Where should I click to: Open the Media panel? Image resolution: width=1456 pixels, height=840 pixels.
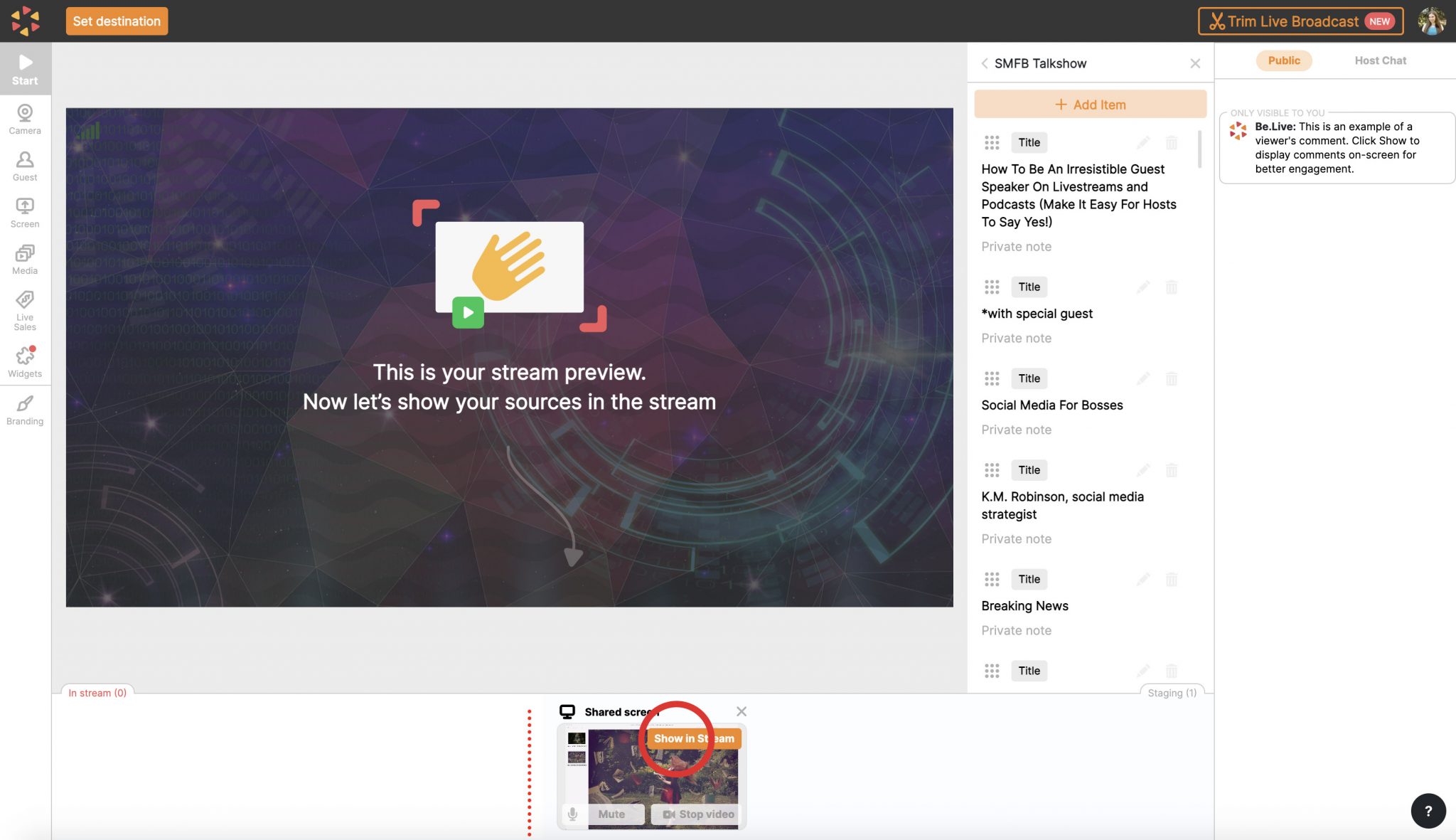click(25, 257)
